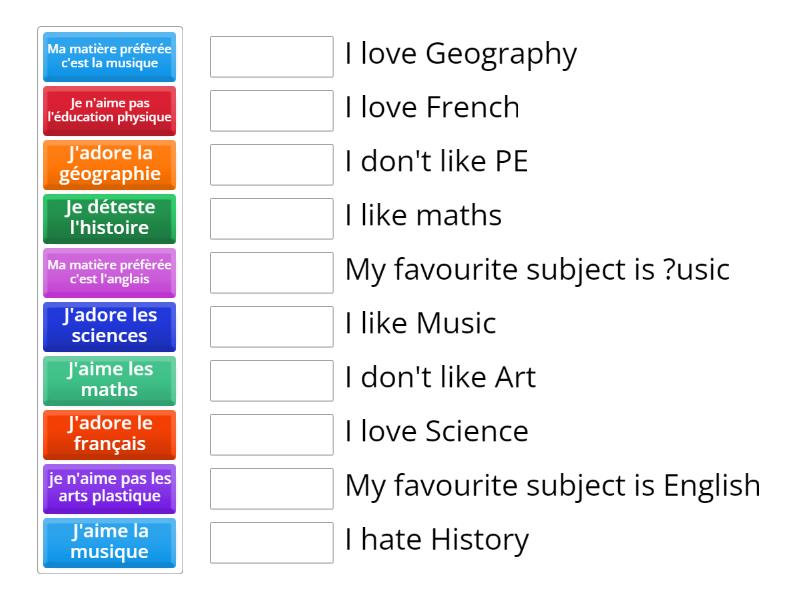
Task: Click the answer box beside 'I love Geography'
Action: [x=270, y=57]
